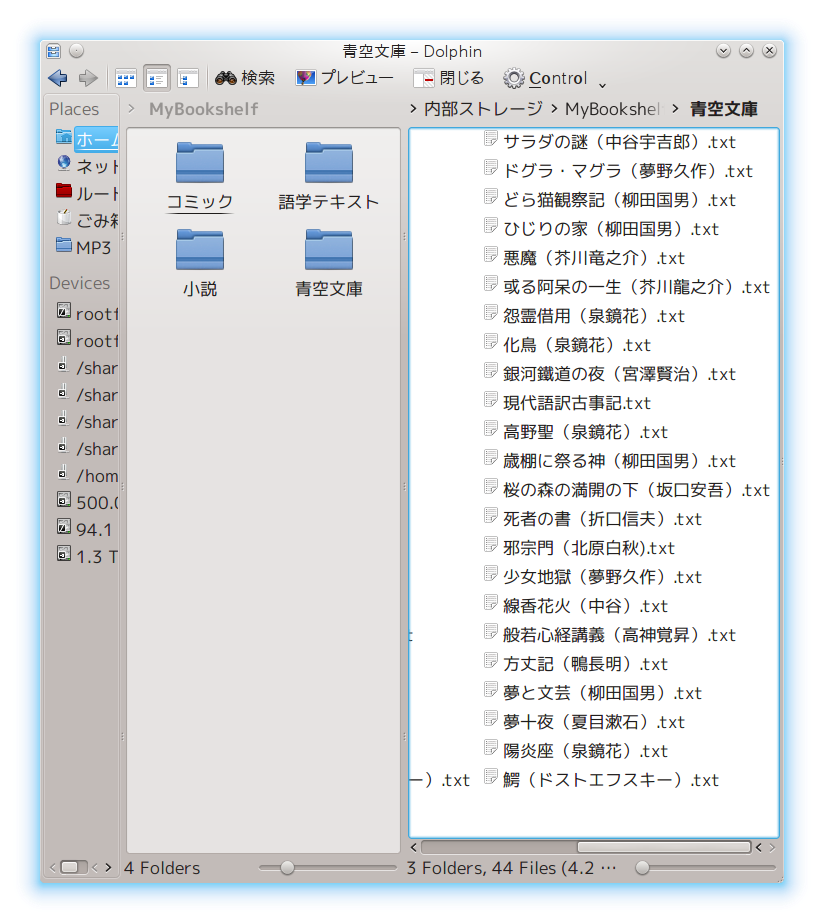Expand arrow before 青空文庫 breadcrumb
824x923 pixels.
click(x=675, y=109)
